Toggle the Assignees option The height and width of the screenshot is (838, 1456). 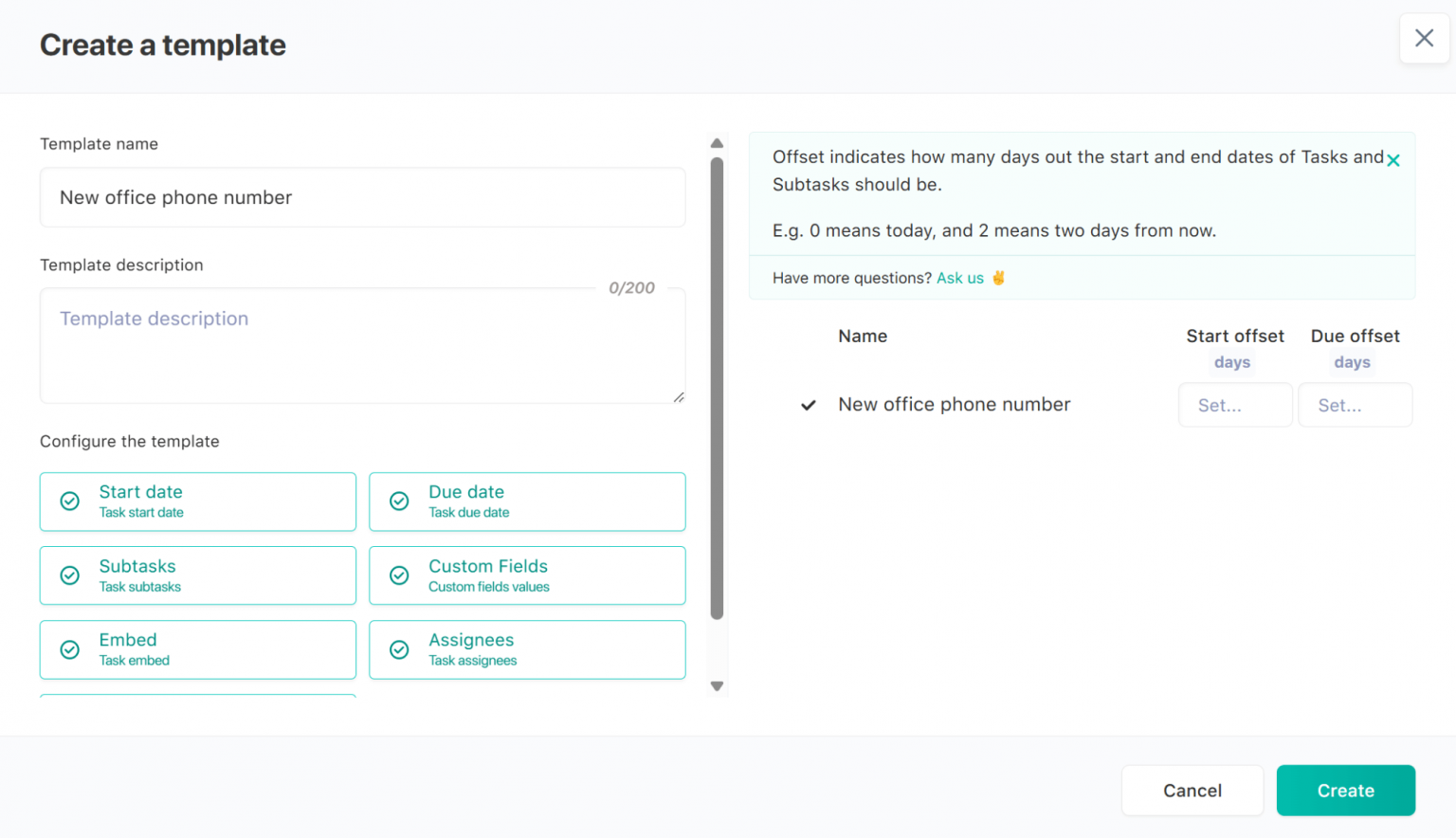527,649
